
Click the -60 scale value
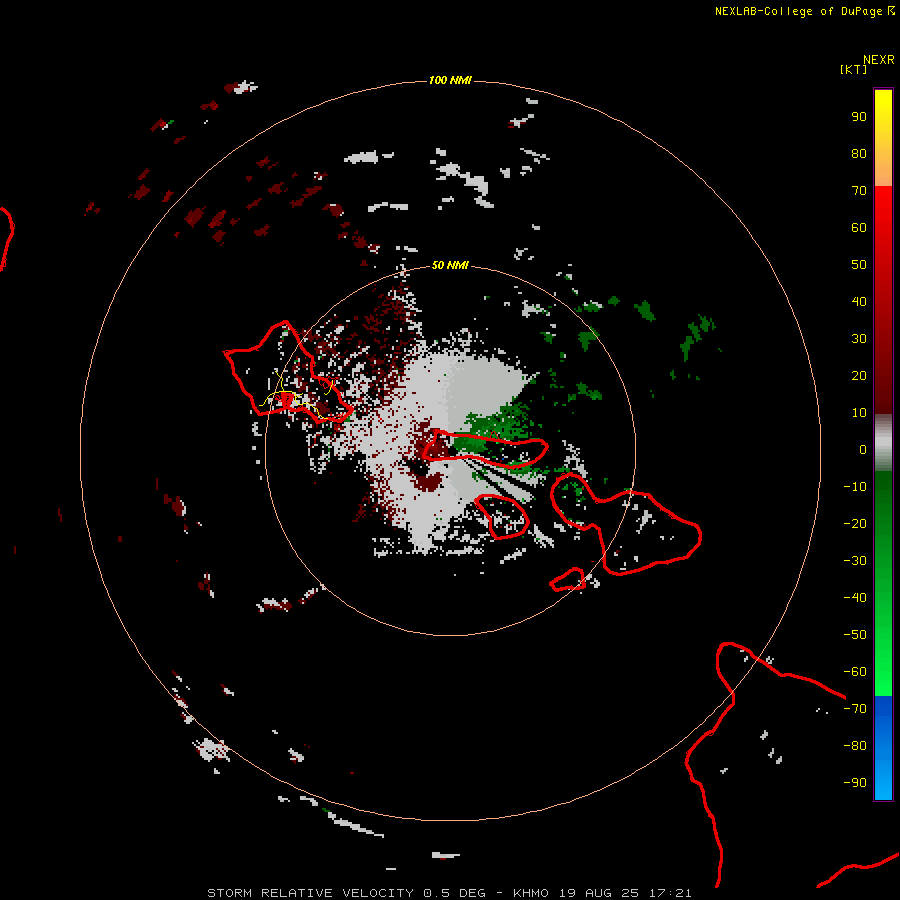[x=855, y=672]
